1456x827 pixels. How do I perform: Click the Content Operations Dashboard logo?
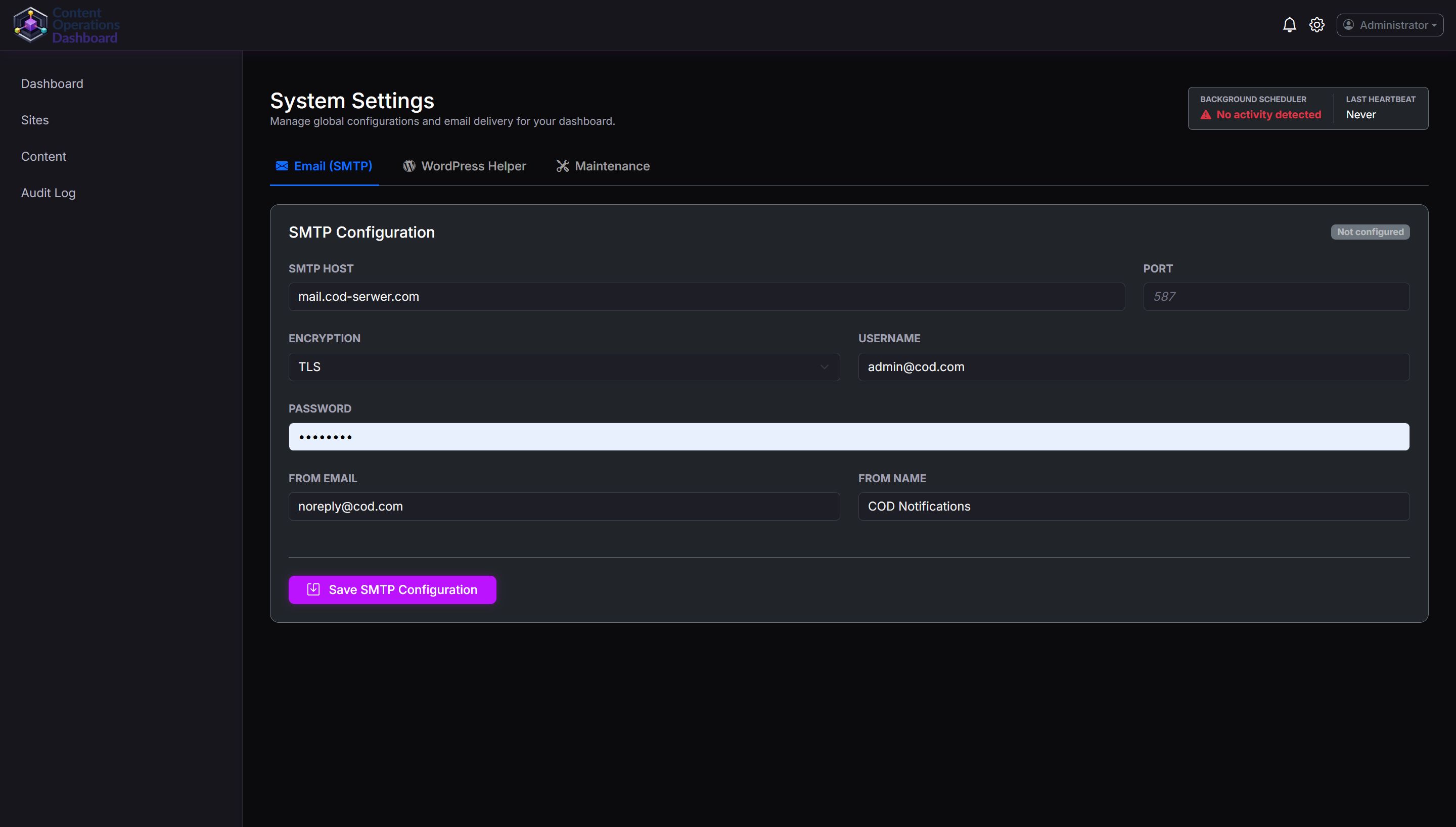(x=31, y=25)
